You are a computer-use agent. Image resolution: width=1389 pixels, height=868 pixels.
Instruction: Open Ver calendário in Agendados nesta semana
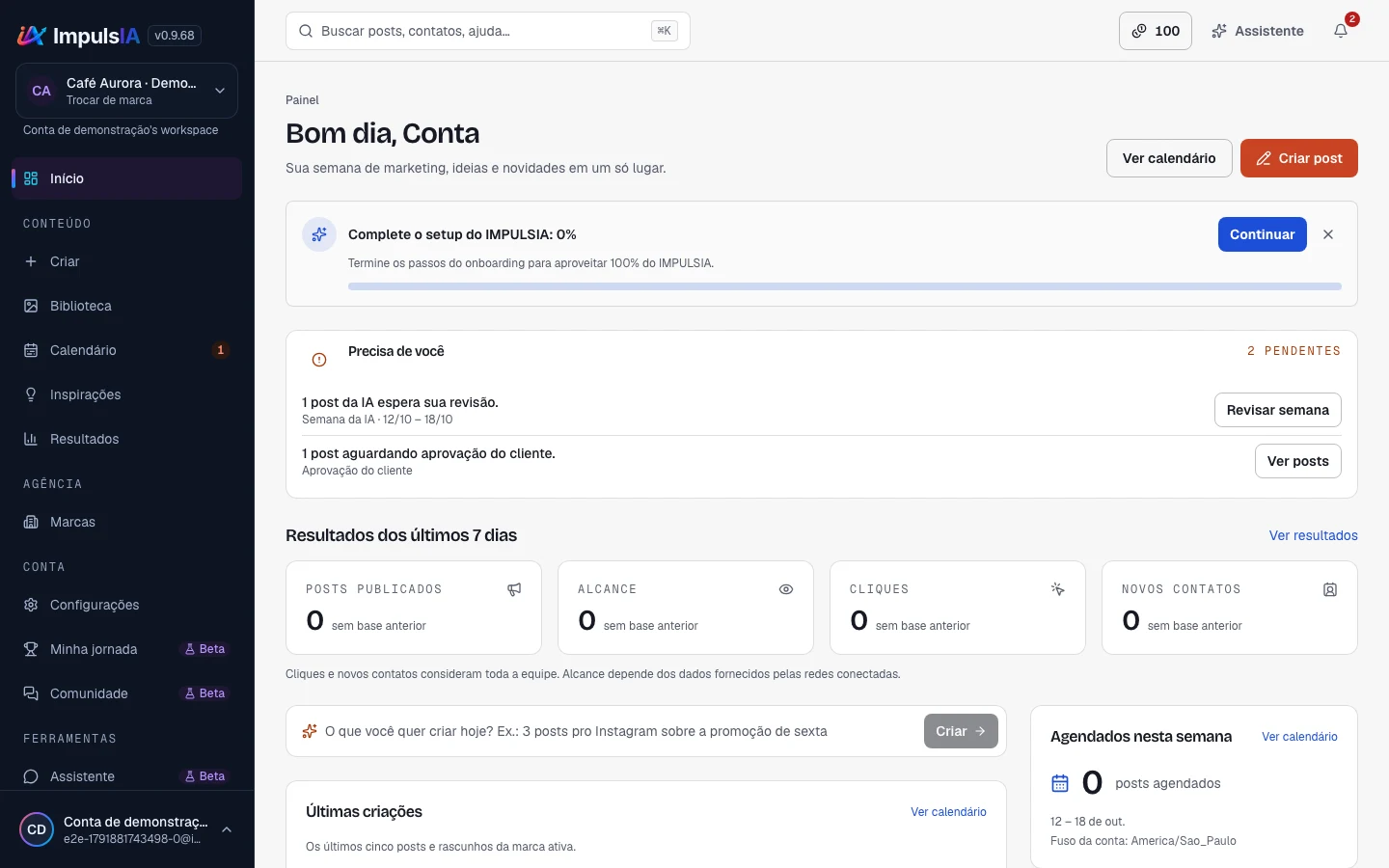coord(1299,737)
